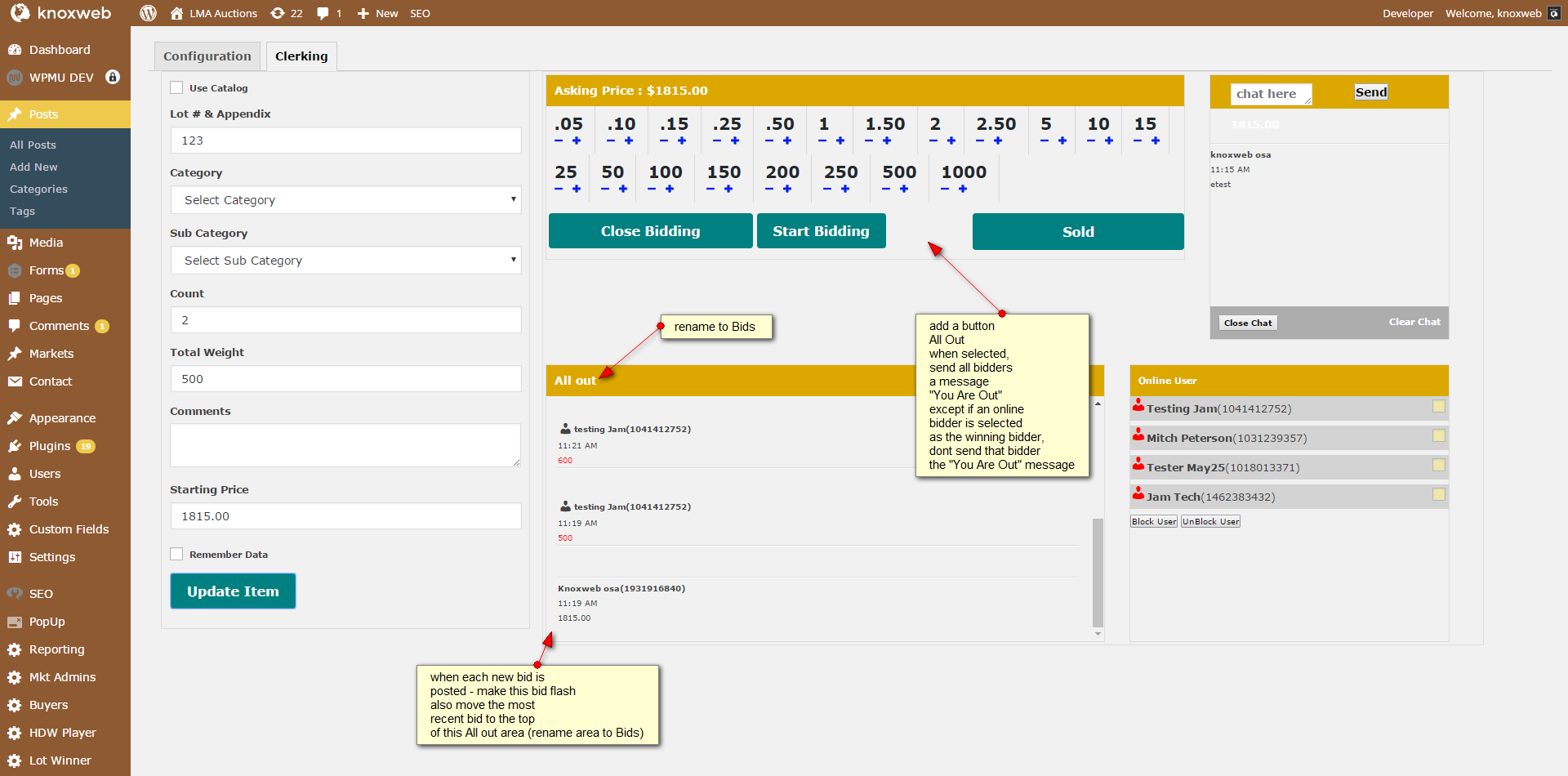Click the Comments textarea in the form
The width and height of the screenshot is (1568, 776).
(x=346, y=445)
